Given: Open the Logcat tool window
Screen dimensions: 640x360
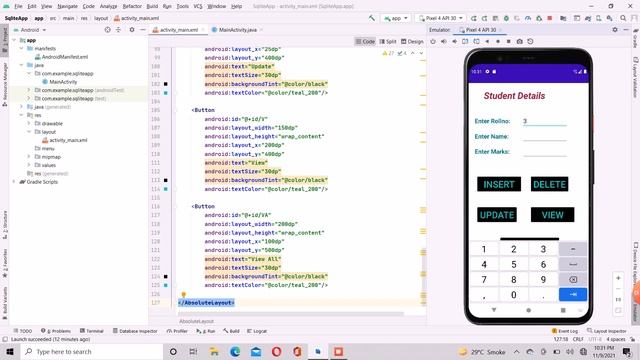Looking at the screenshot, I should [x=257, y=331].
